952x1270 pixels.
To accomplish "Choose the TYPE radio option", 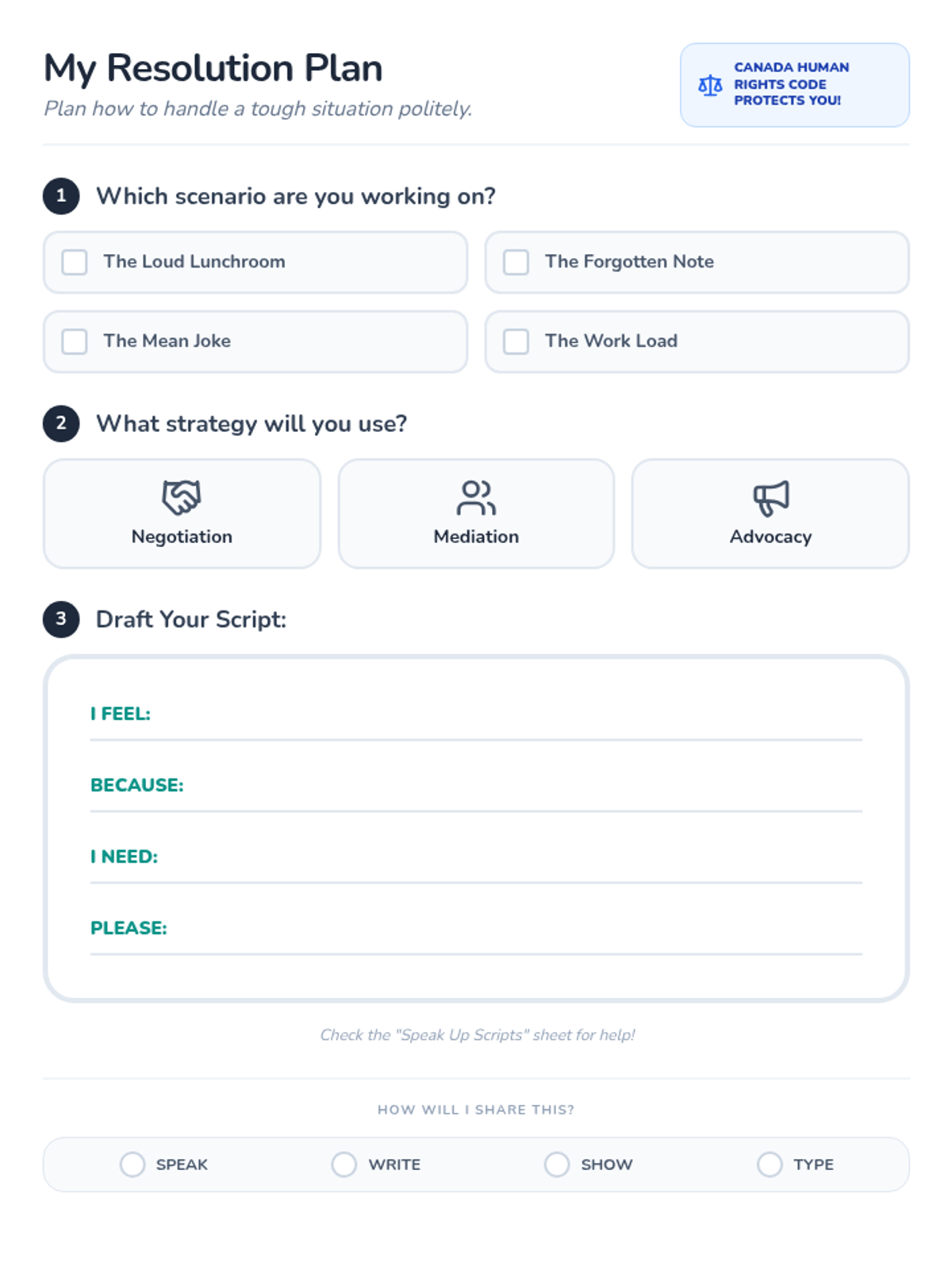I will coord(770,1164).
